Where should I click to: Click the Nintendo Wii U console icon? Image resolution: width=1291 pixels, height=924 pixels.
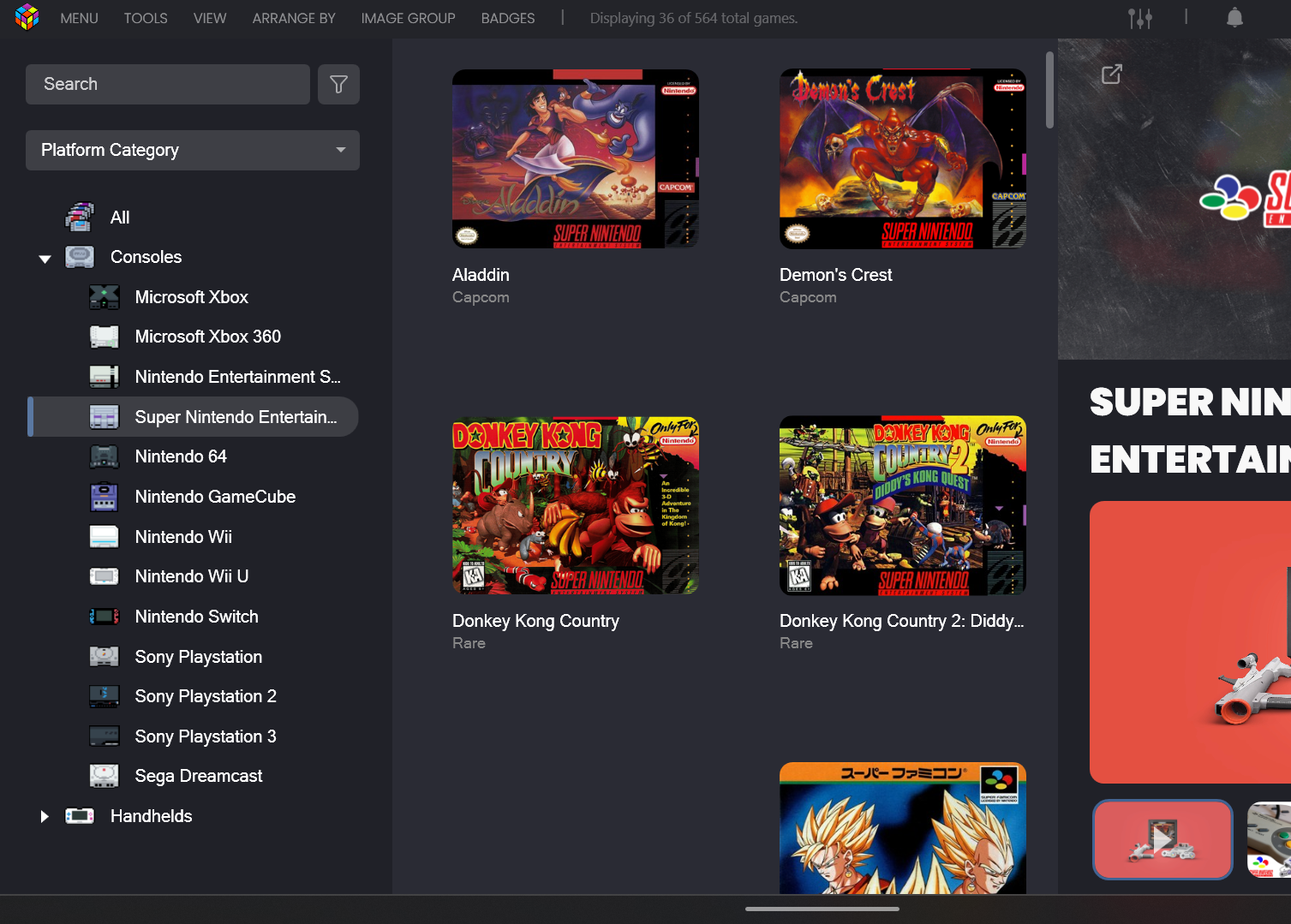pos(105,576)
